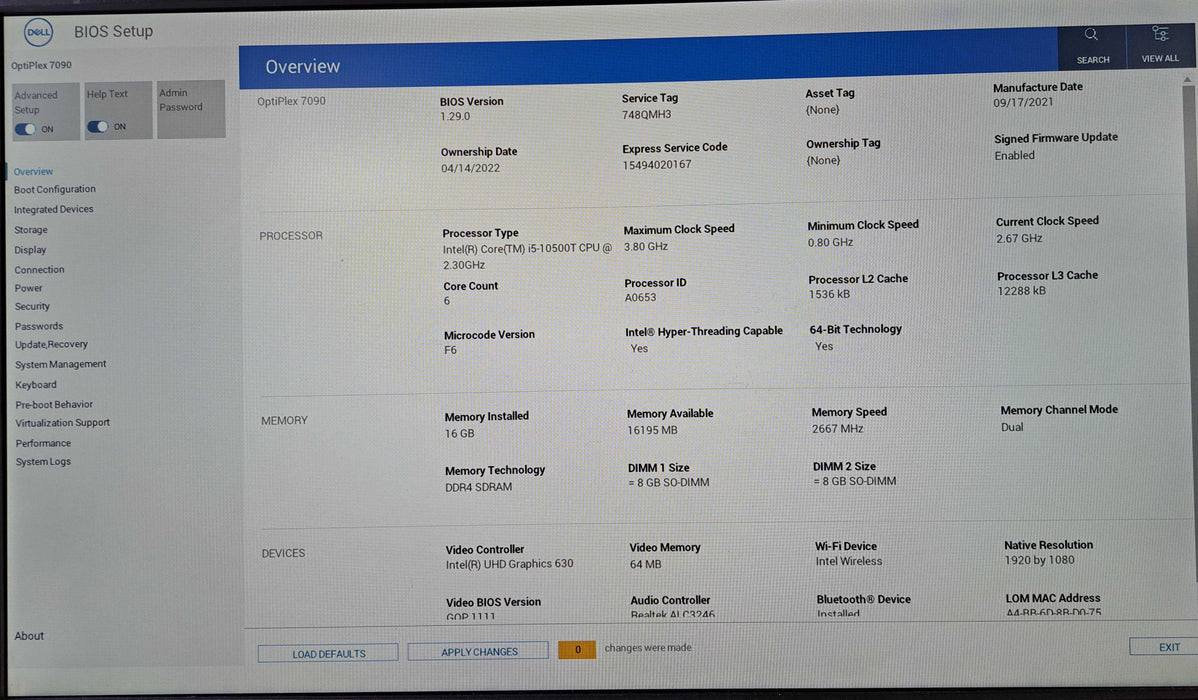The width and height of the screenshot is (1198, 700).
Task: Click Video Memory value 64 MB
Action: (646, 564)
